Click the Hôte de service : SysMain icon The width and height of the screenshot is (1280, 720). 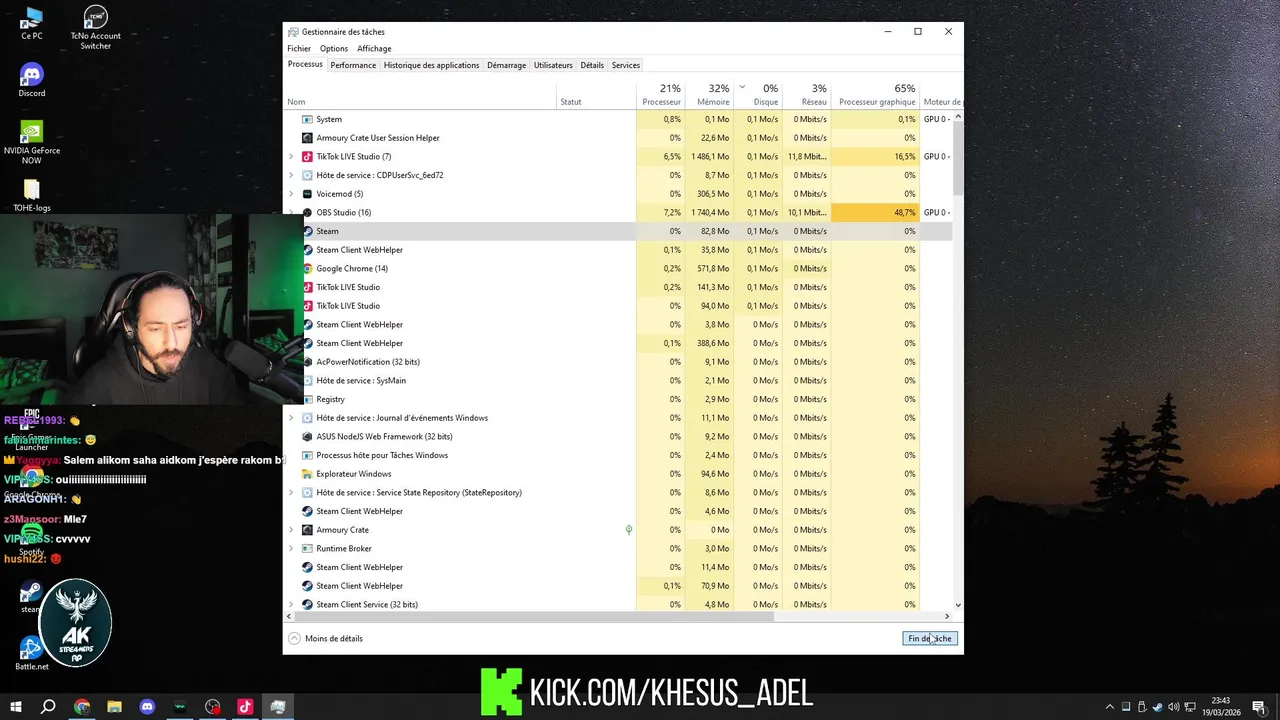pos(307,381)
